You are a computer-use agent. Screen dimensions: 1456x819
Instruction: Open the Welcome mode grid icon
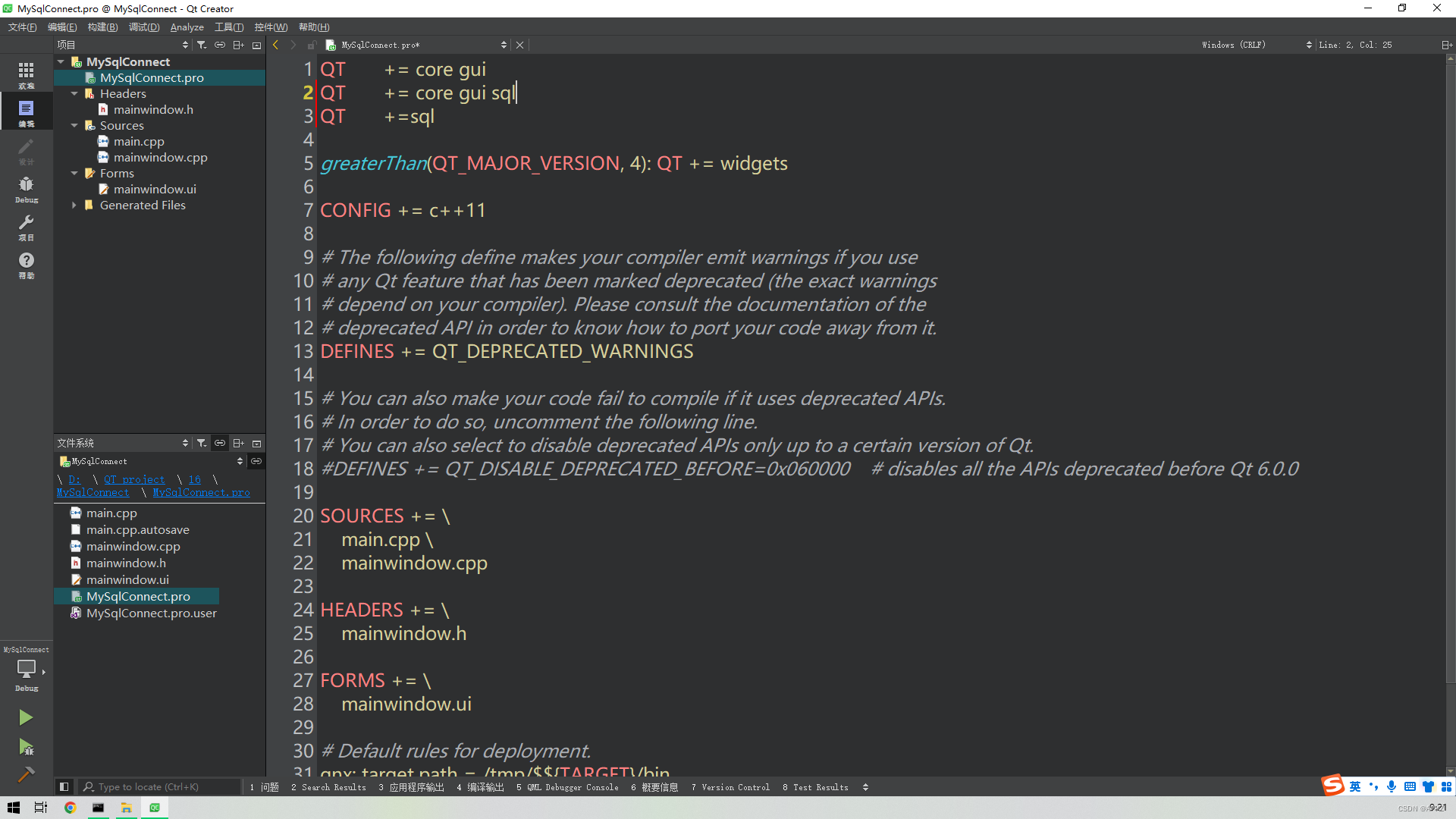pos(26,74)
